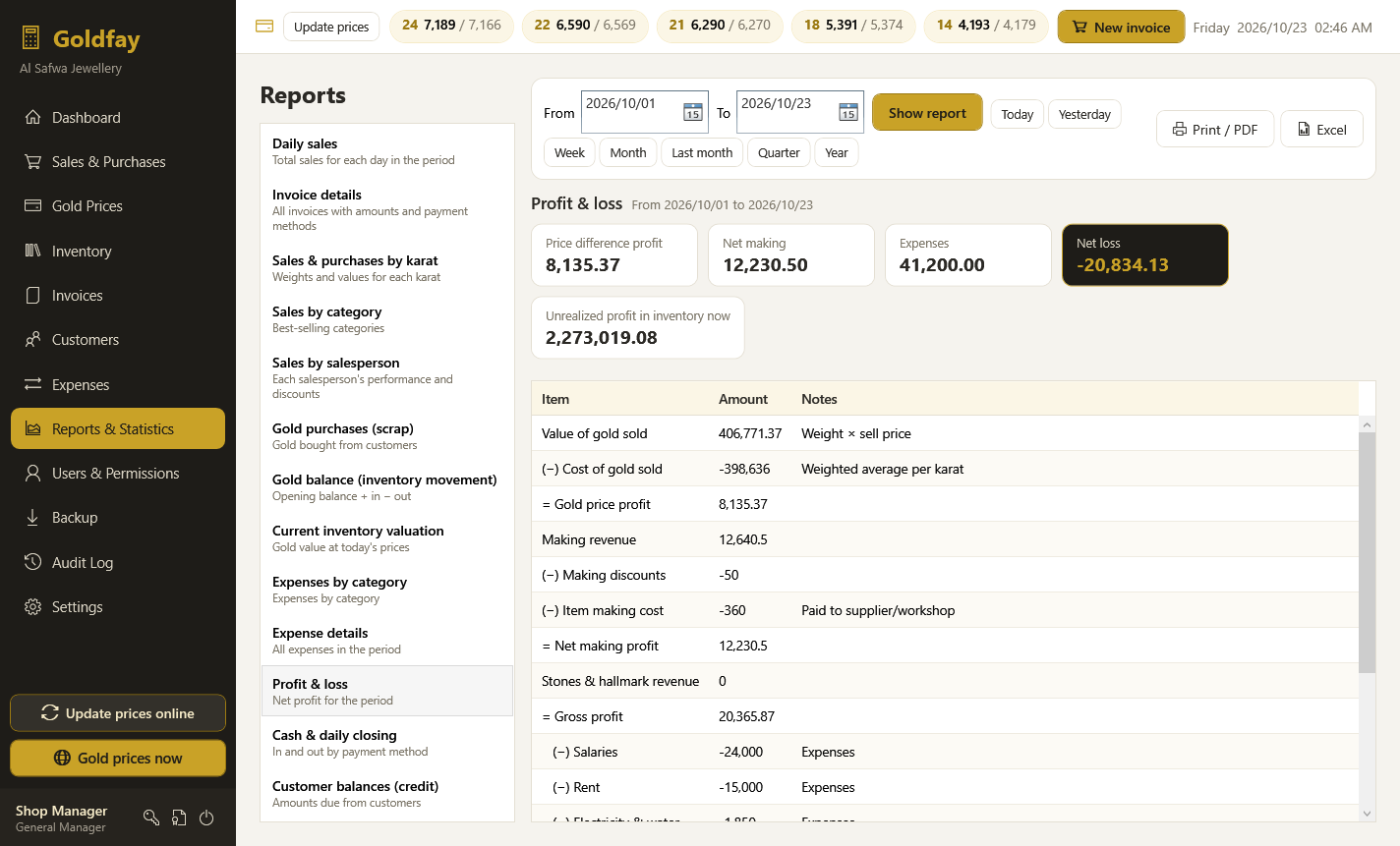Click the table scrollbar up arrow
Viewport: 1400px width, 846px height.
pos(1367,424)
